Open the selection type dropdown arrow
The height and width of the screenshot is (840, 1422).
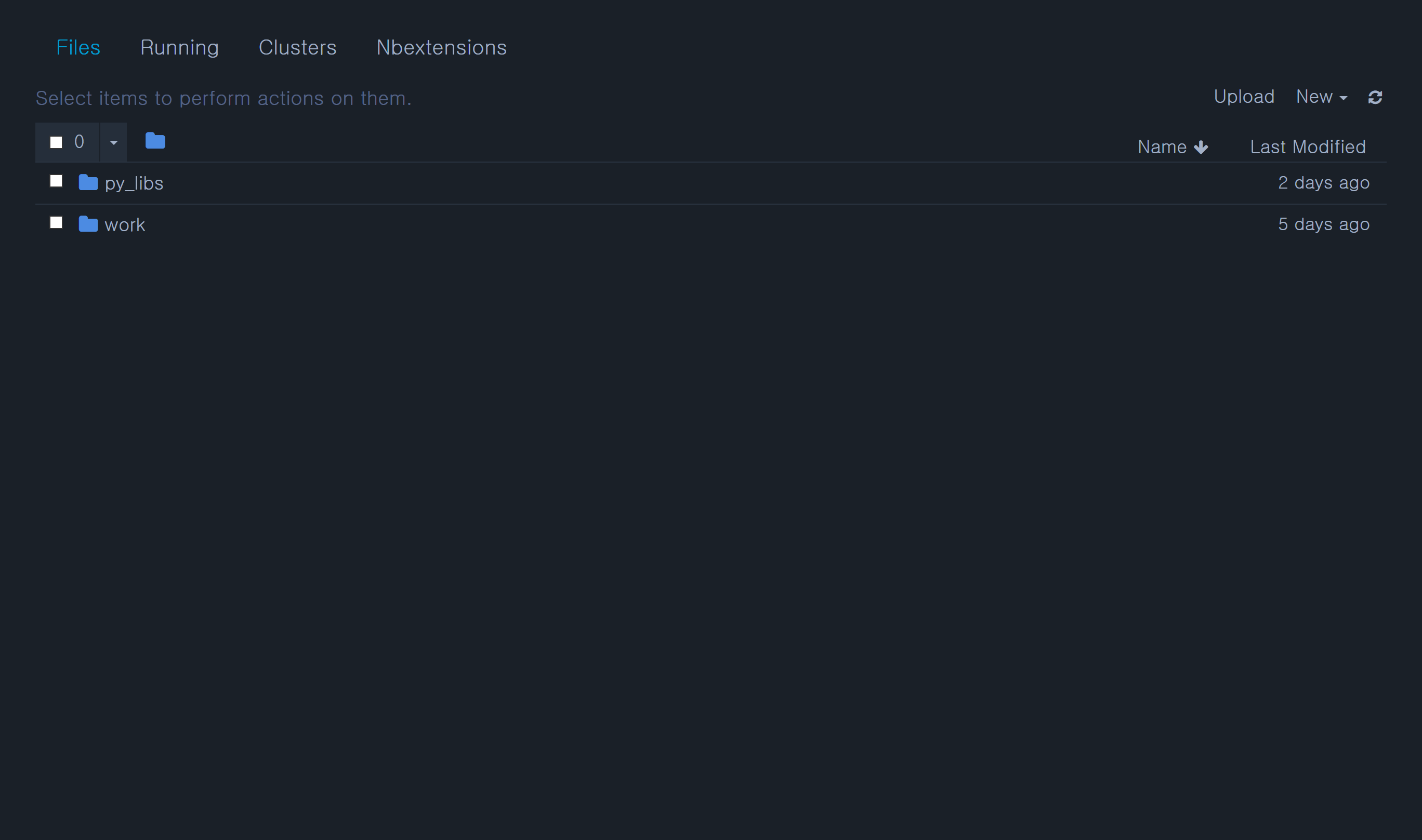(114, 143)
